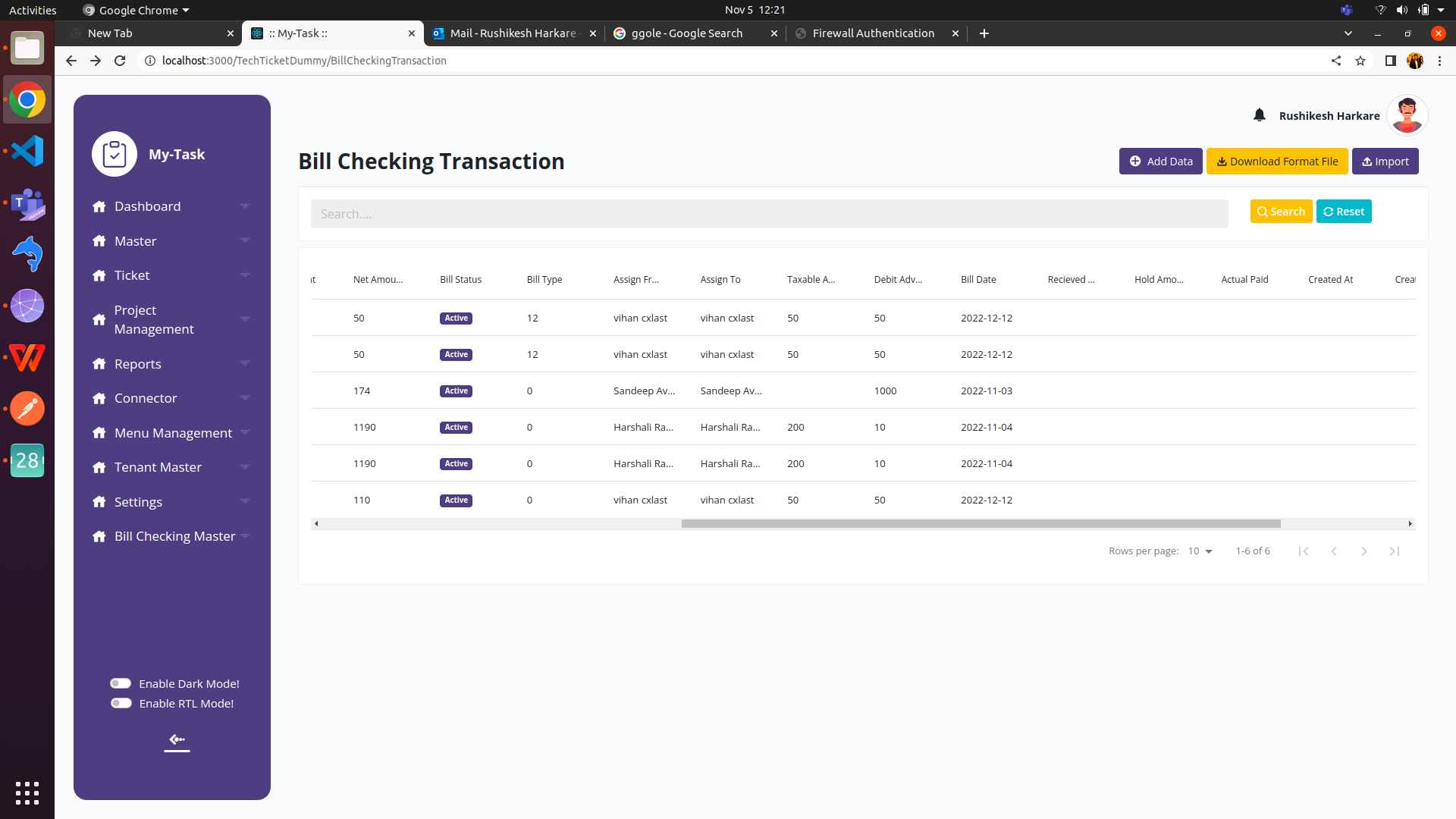Open Microsoft Teams from the dock
Image resolution: width=1456 pixels, height=819 pixels.
(x=27, y=203)
